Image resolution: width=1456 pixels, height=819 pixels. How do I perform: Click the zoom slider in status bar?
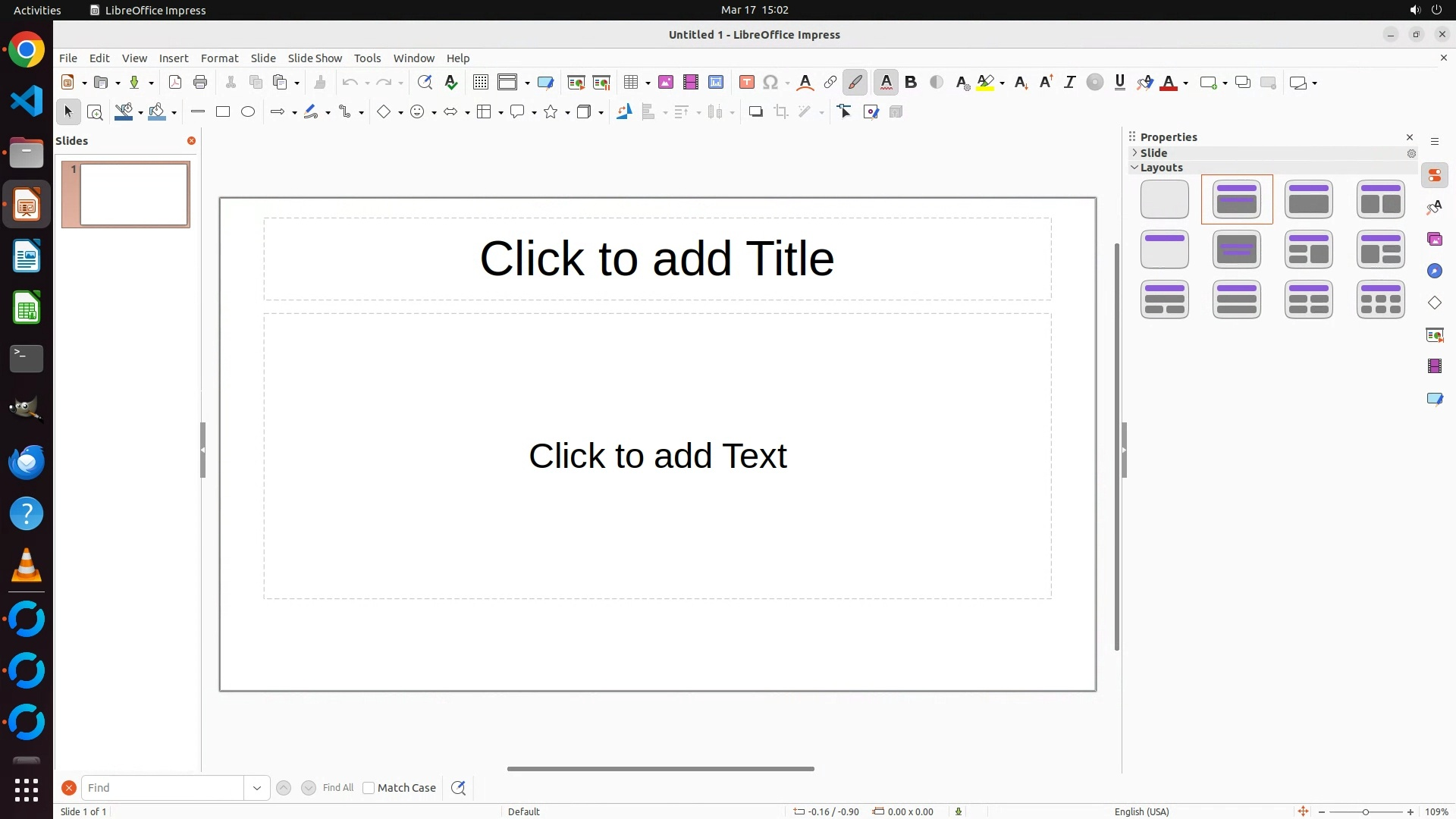pos(1365,811)
